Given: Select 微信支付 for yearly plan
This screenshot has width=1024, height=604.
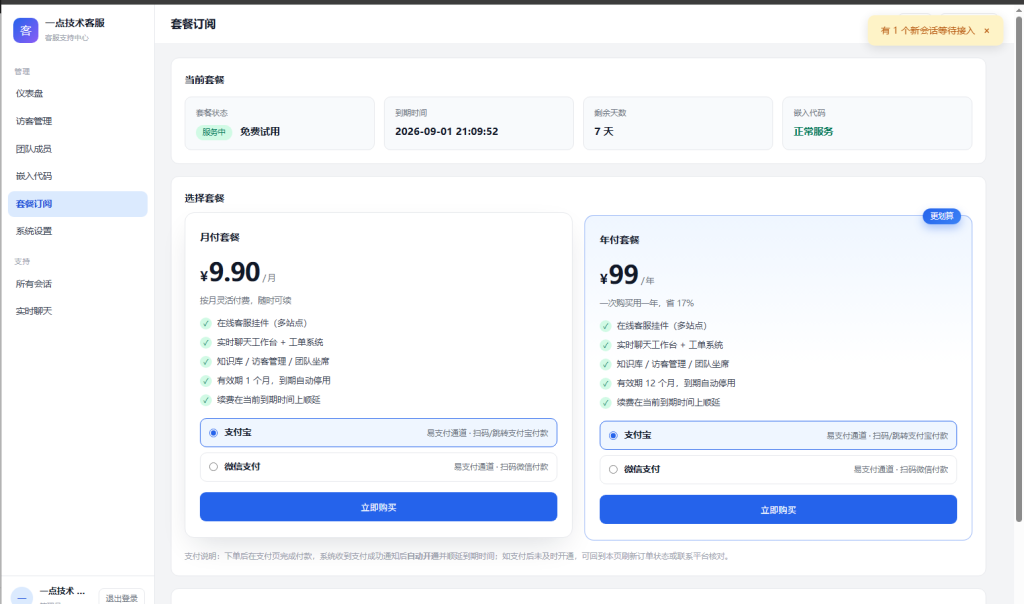Looking at the screenshot, I should point(778,469).
